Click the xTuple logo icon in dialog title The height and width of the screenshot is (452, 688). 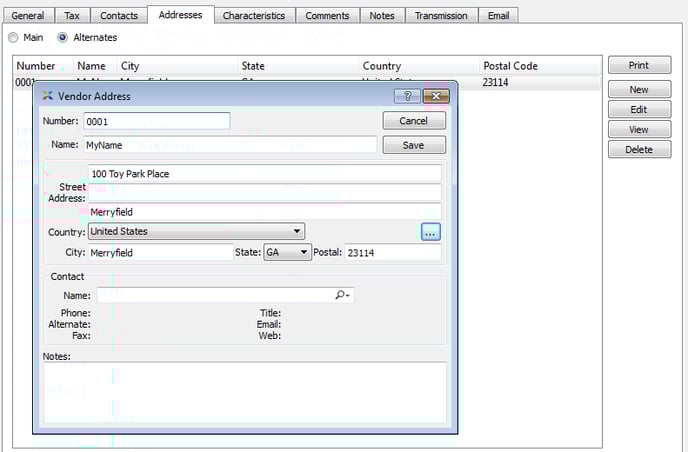[x=47, y=96]
